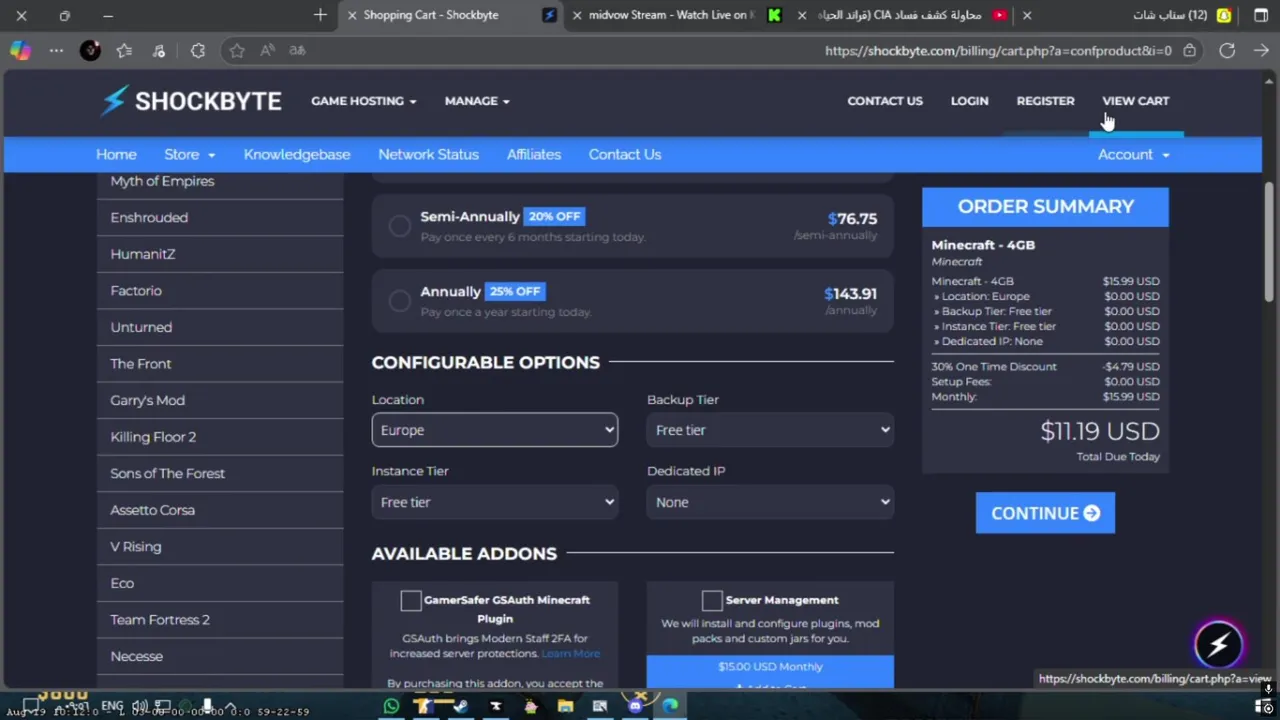The width and height of the screenshot is (1280, 720).
Task: Open the Location dropdown showing Europe
Action: 495,430
